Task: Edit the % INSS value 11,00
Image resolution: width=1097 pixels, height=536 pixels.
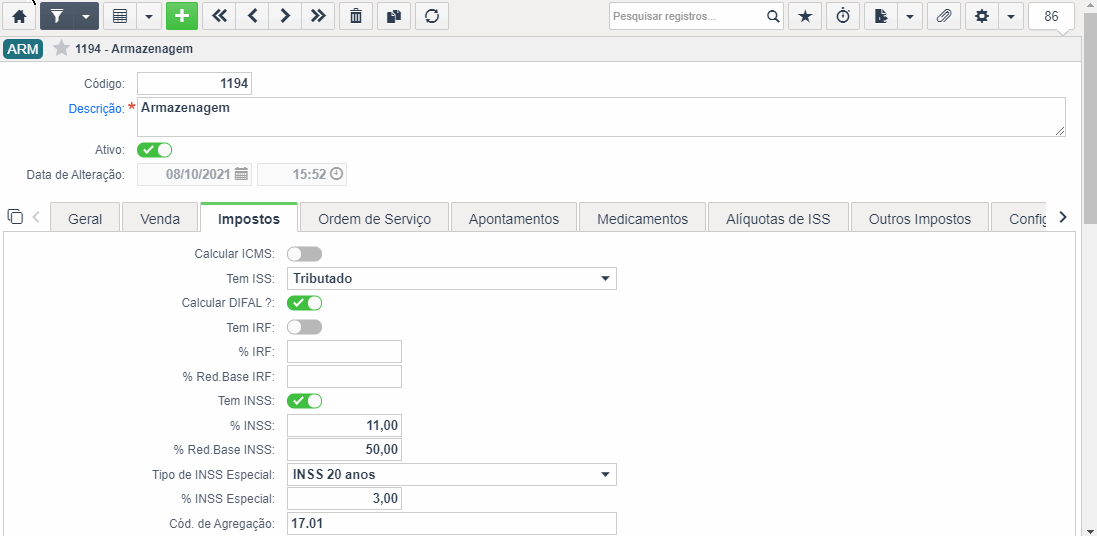Action: coord(344,425)
